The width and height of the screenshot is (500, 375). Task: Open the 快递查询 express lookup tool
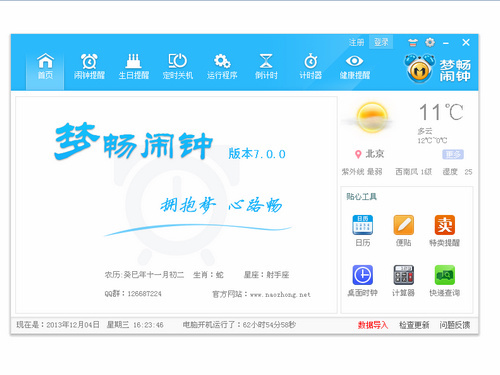(x=444, y=281)
